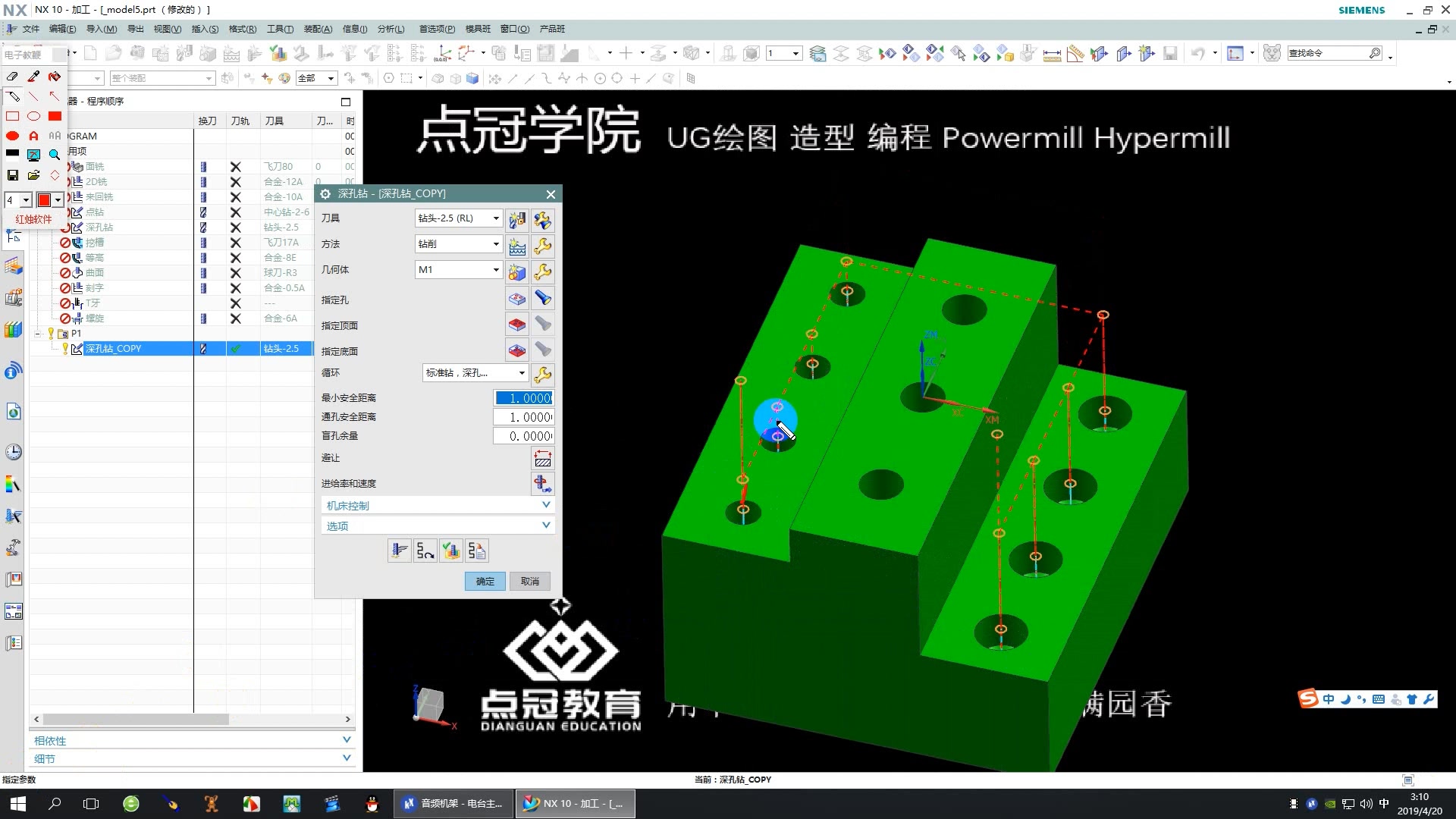Click the green checkmark for 深孔钻_COPY toolpath
1456x819 pixels.
pos(236,348)
